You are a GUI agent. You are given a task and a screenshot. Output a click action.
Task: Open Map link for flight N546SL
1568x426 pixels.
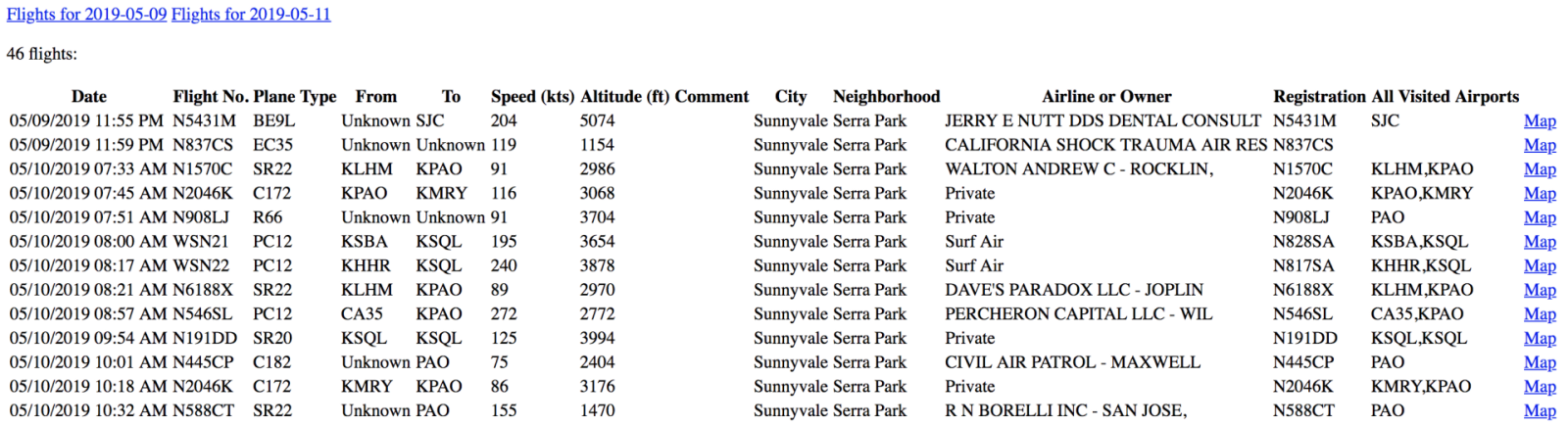coord(1540,314)
